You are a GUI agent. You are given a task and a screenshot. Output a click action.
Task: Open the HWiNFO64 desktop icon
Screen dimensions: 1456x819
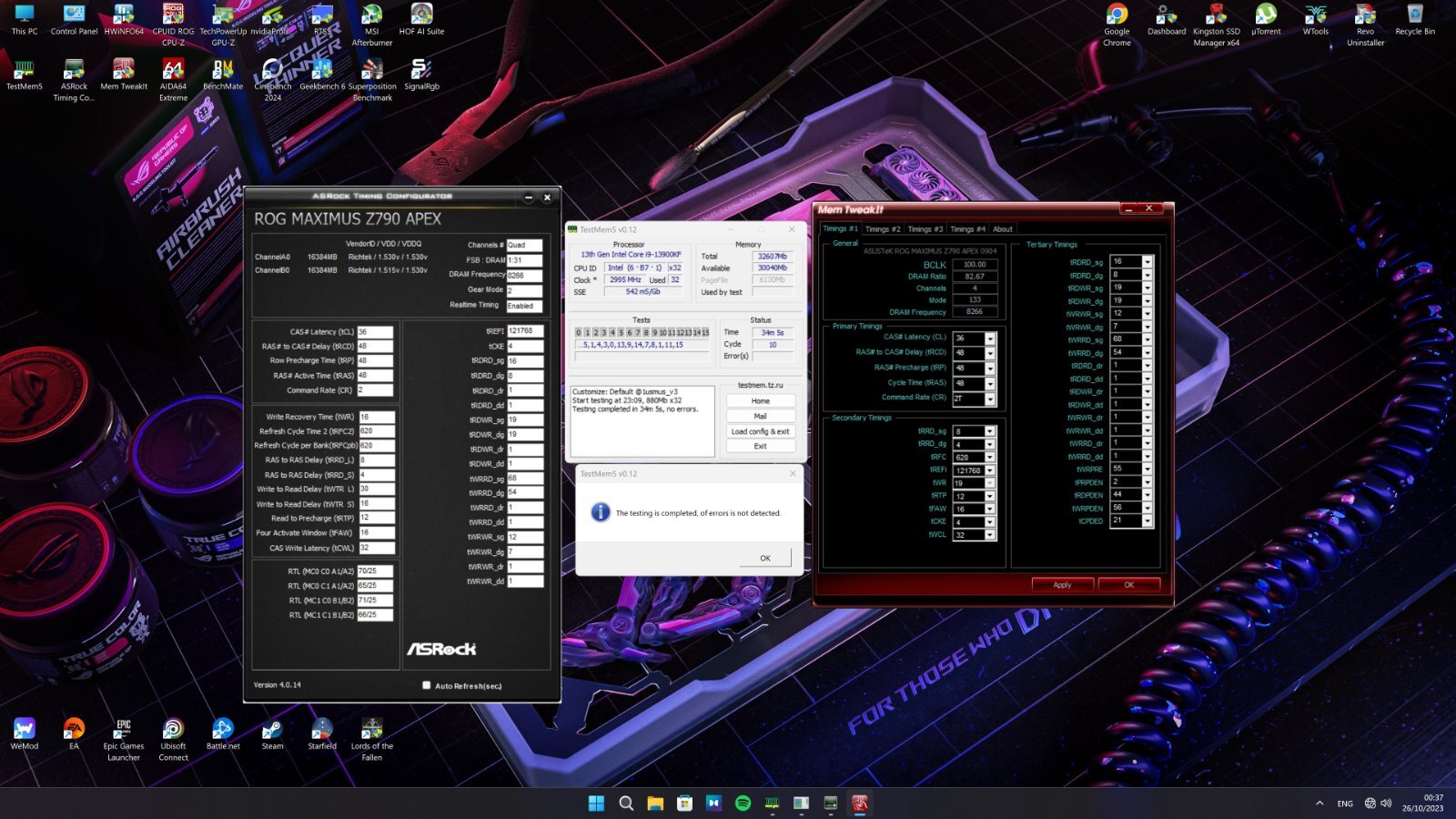[124, 20]
